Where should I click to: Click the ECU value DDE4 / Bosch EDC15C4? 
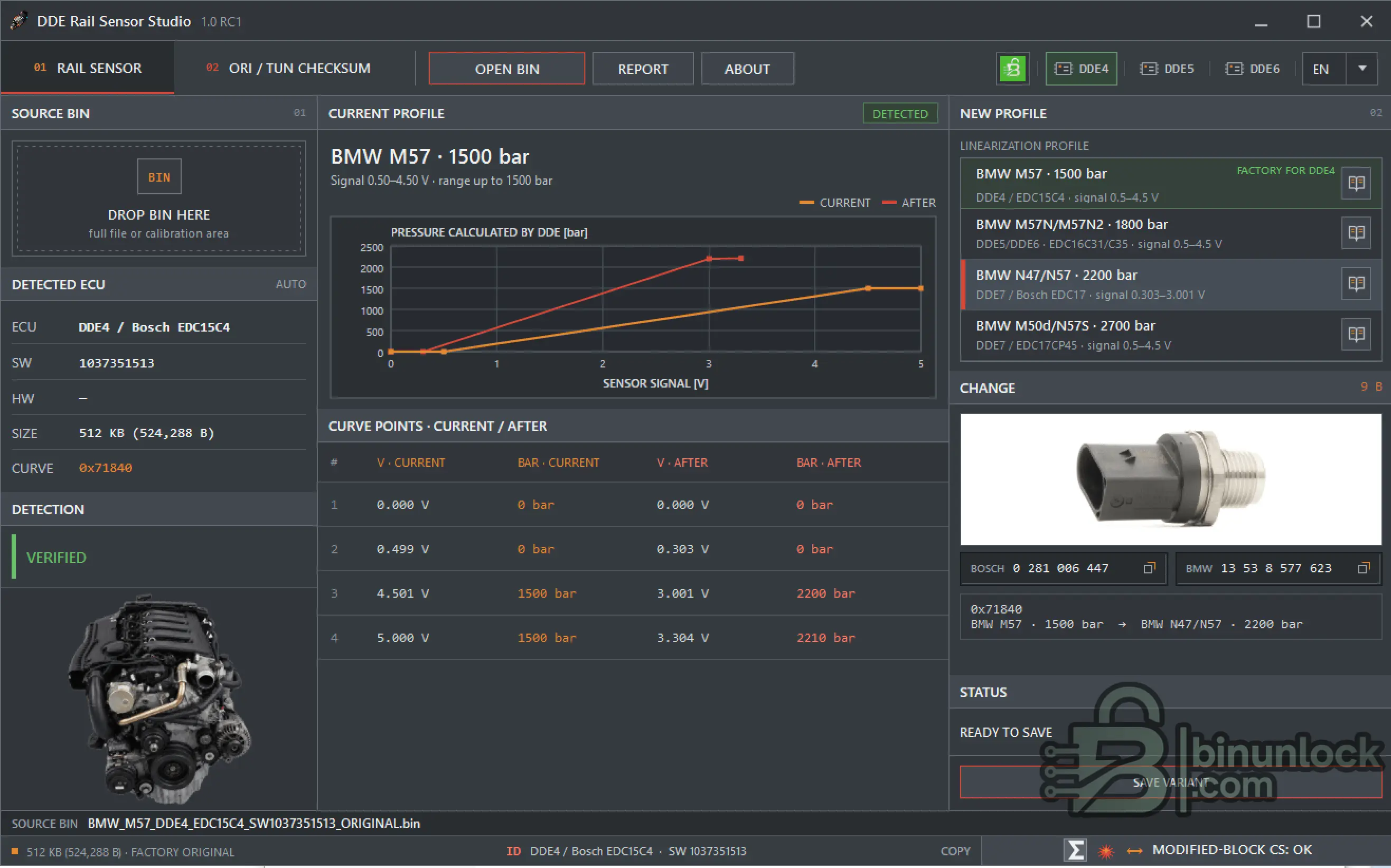tap(154, 327)
